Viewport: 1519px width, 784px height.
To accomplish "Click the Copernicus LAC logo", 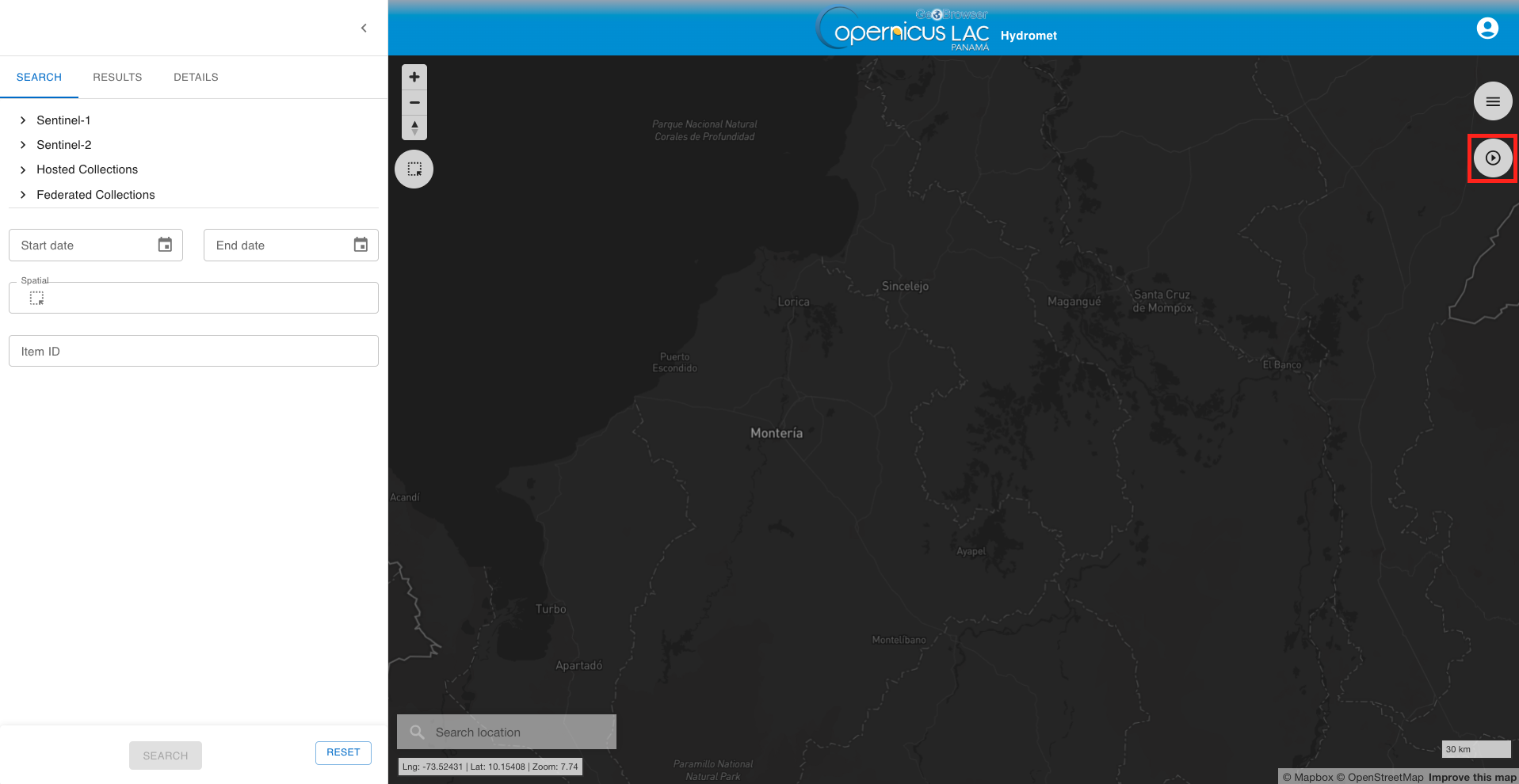I will click(903, 29).
